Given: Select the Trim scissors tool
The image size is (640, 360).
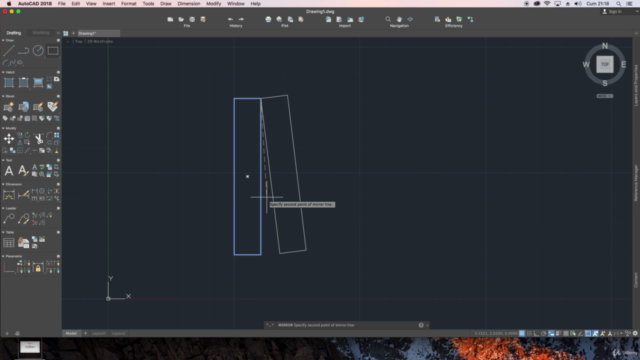Looking at the screenshot, I should pos(38,139).
